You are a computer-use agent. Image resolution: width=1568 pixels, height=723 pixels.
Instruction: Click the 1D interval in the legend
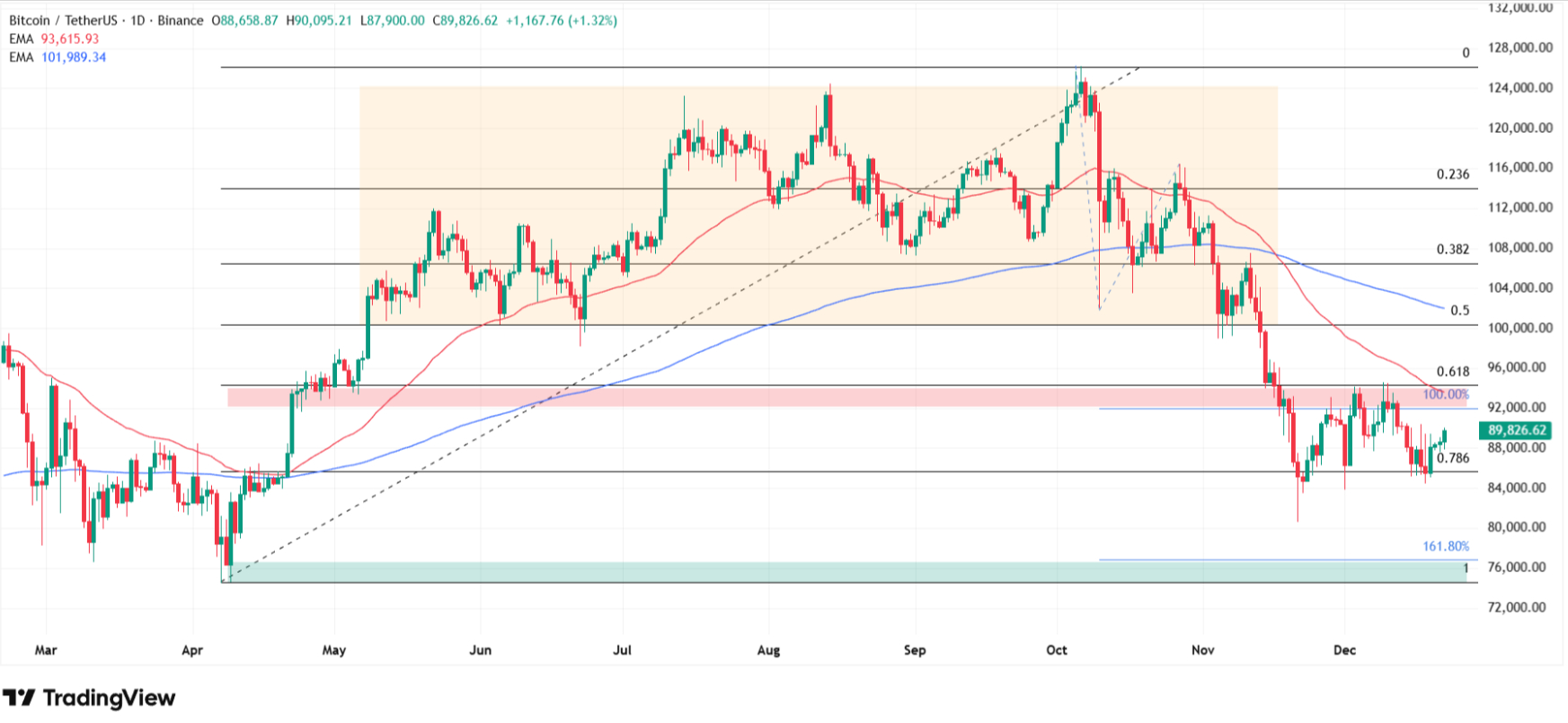pyautogui.click(x=137, y=21)
